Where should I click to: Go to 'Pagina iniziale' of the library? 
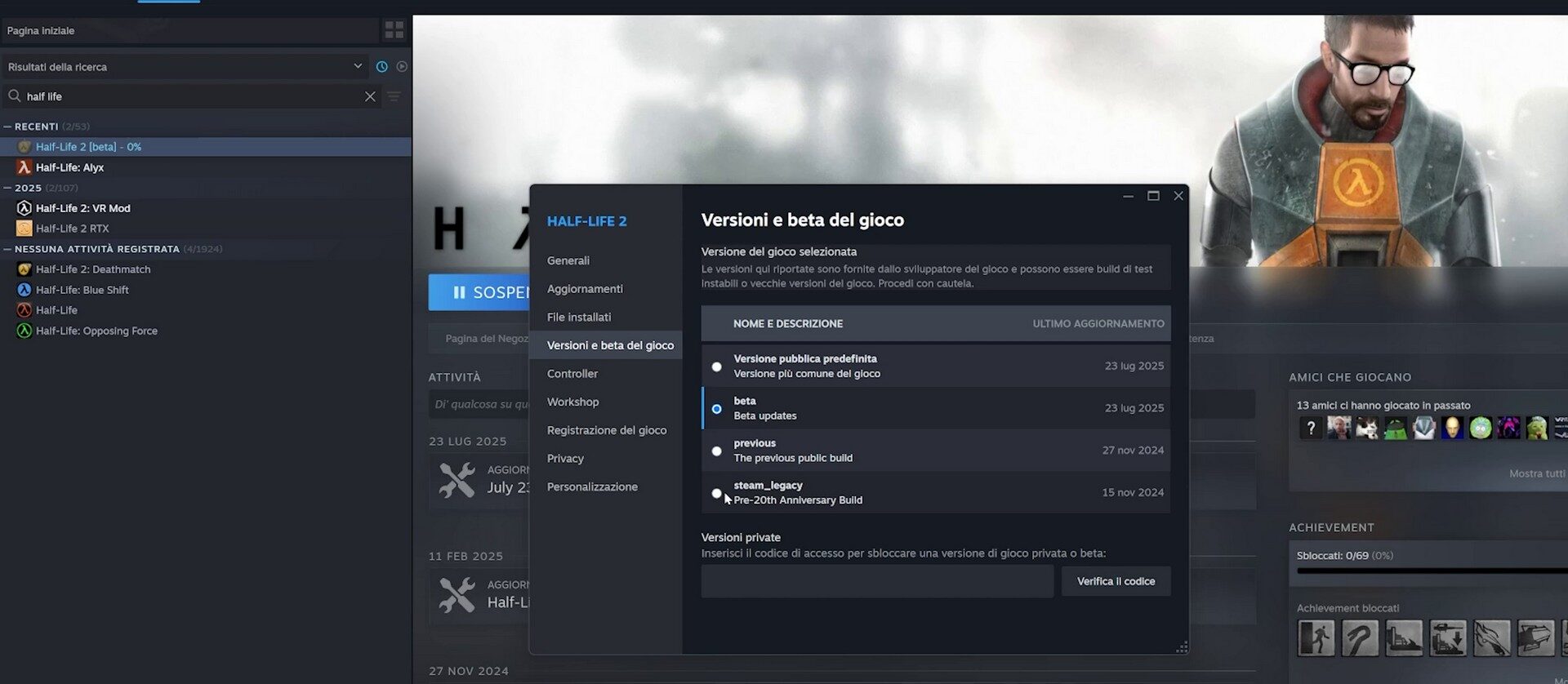pyautogui.click(x=189, y=31)
